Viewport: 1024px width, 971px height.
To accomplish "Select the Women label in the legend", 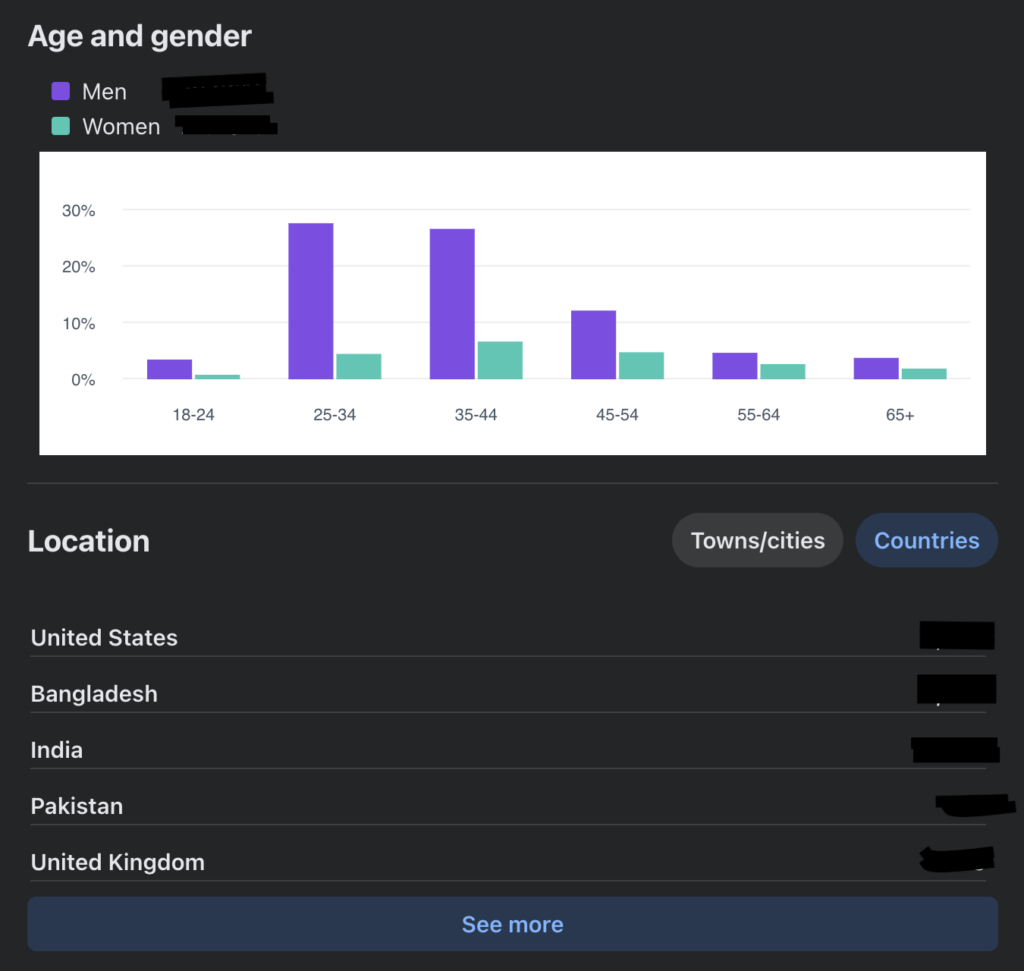I will [122, 126].
